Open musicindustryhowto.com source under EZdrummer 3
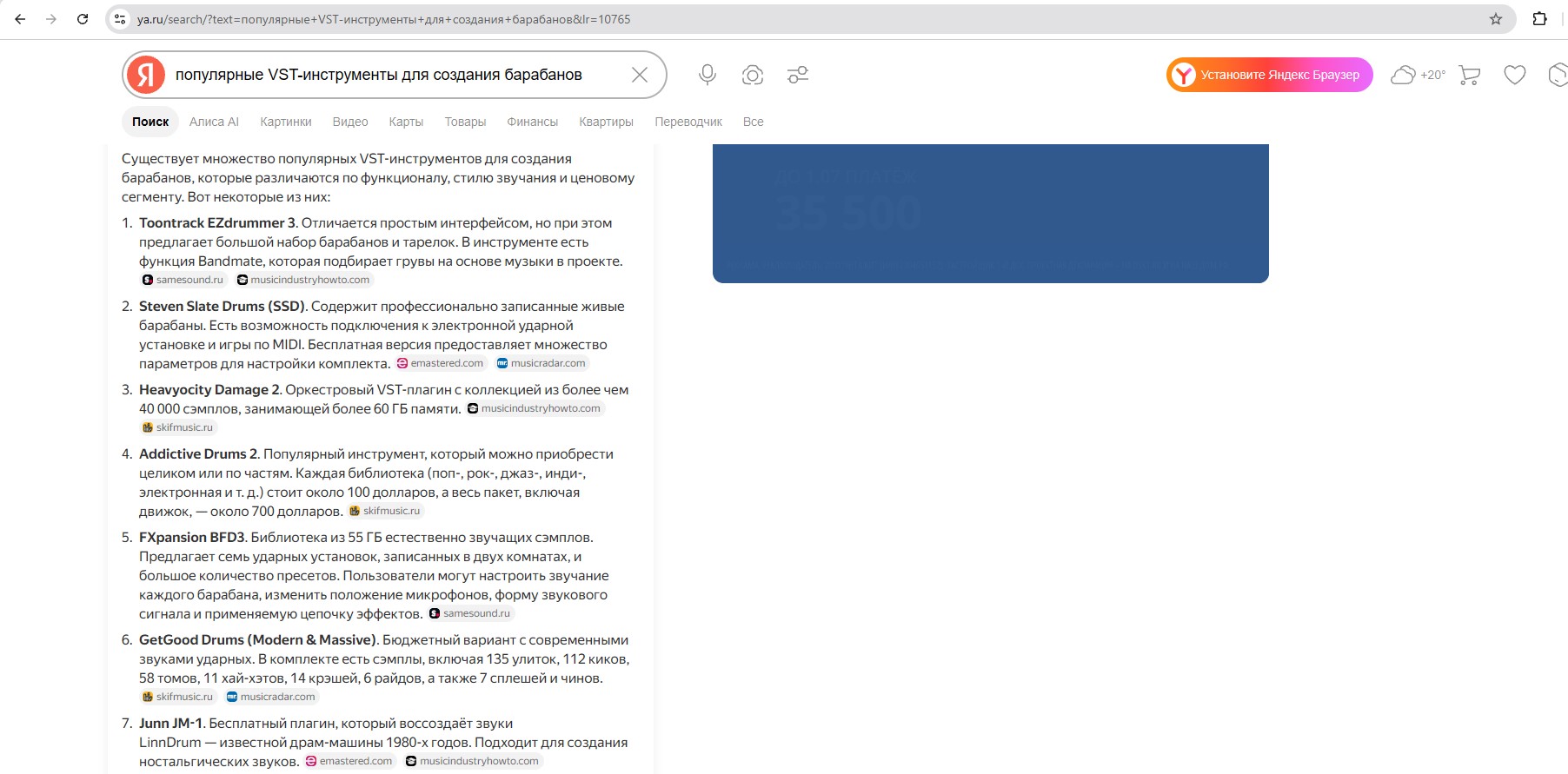This screenshot has height=774, width=1568. (303, 280)
